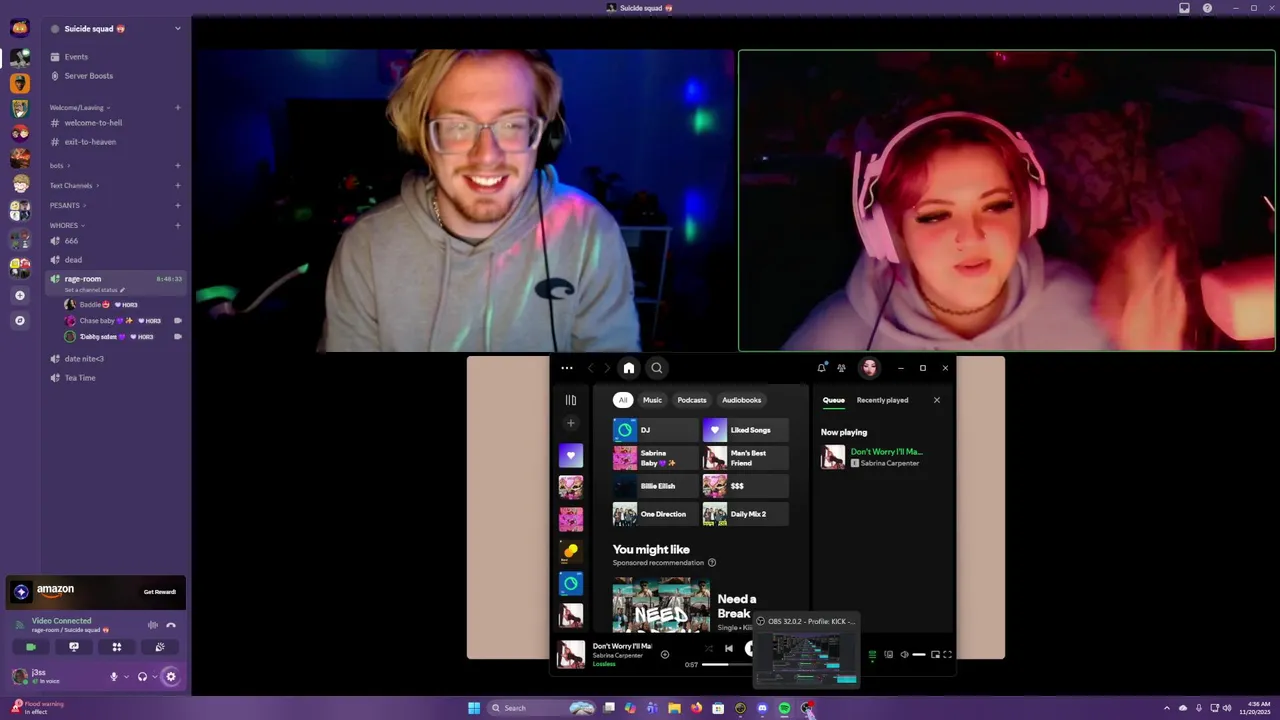Screen dimensions: 1280x720
Task: Collapse the bots category
Action: 59,166
